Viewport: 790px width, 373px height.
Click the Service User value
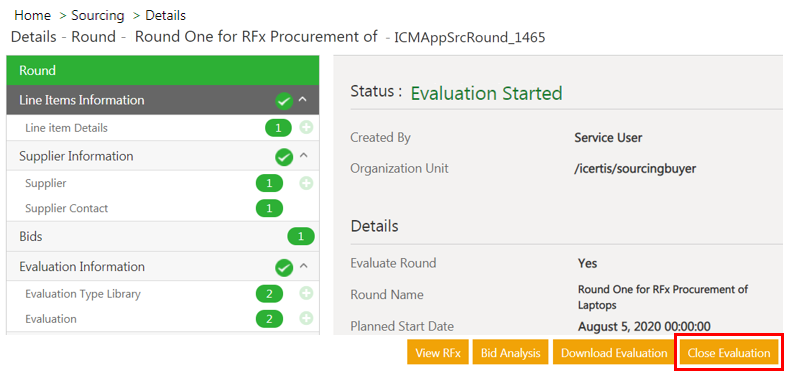[x=608, y=137]
